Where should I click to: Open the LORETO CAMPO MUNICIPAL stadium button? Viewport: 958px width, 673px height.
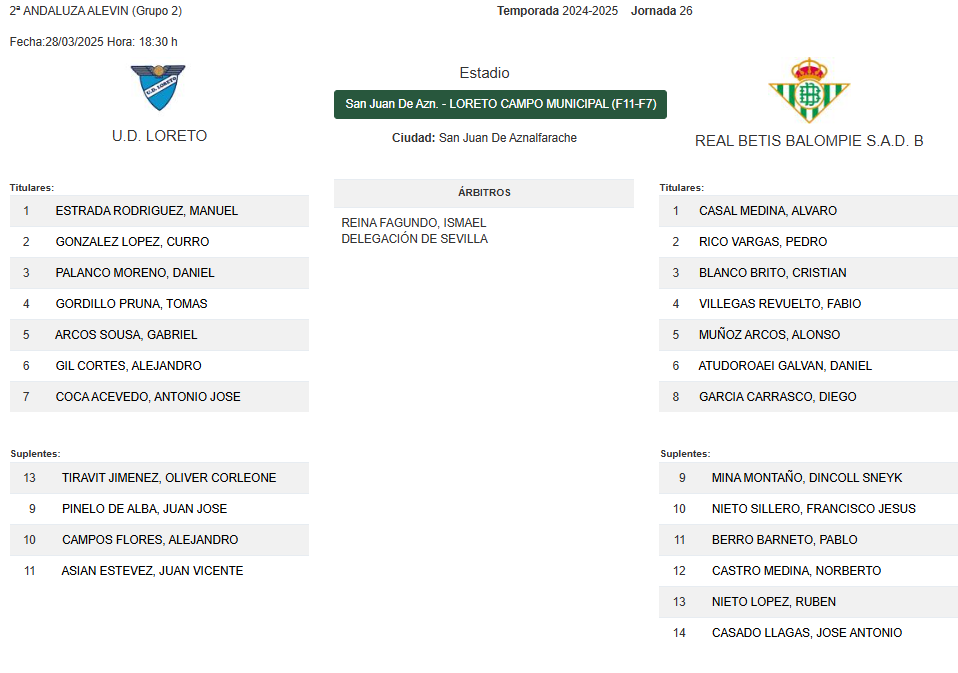[x=500, y=104]
